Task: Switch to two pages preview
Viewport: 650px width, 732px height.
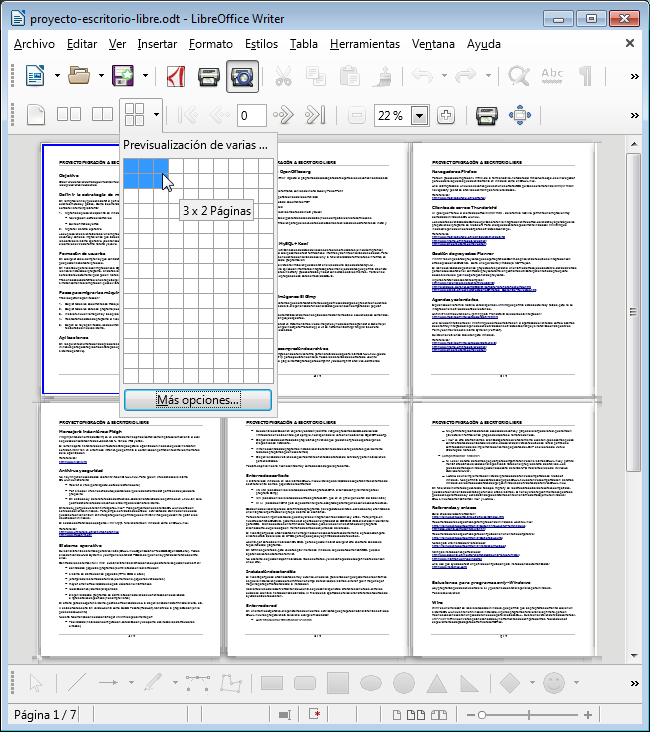Action: click(70, 115)
